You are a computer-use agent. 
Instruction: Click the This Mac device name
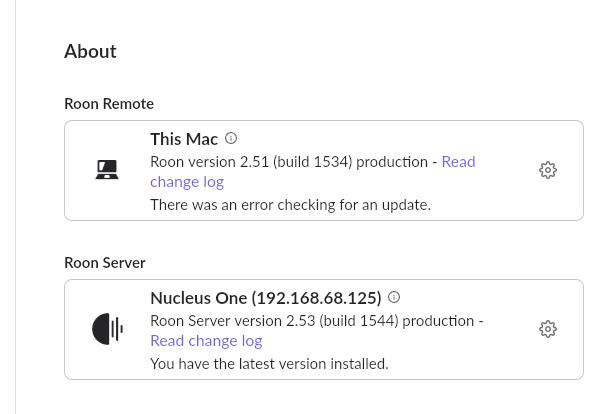pyautogui.click(x=184, y=139)
